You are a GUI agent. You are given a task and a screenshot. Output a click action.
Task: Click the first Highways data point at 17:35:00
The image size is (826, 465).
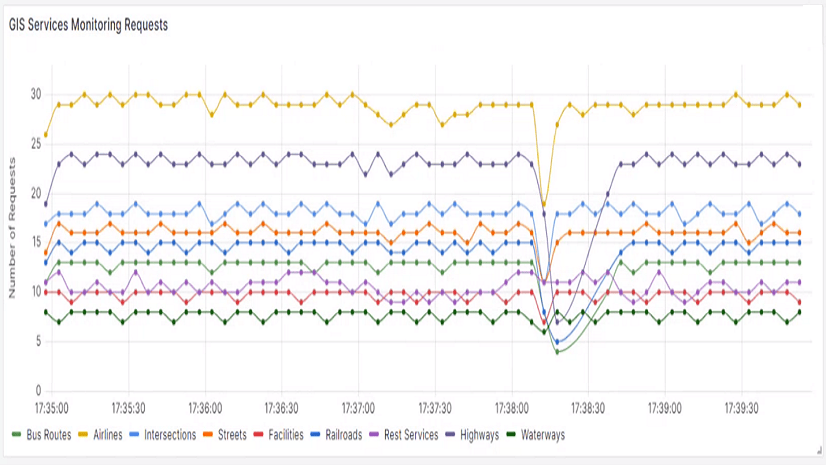[x=46, y=203]
